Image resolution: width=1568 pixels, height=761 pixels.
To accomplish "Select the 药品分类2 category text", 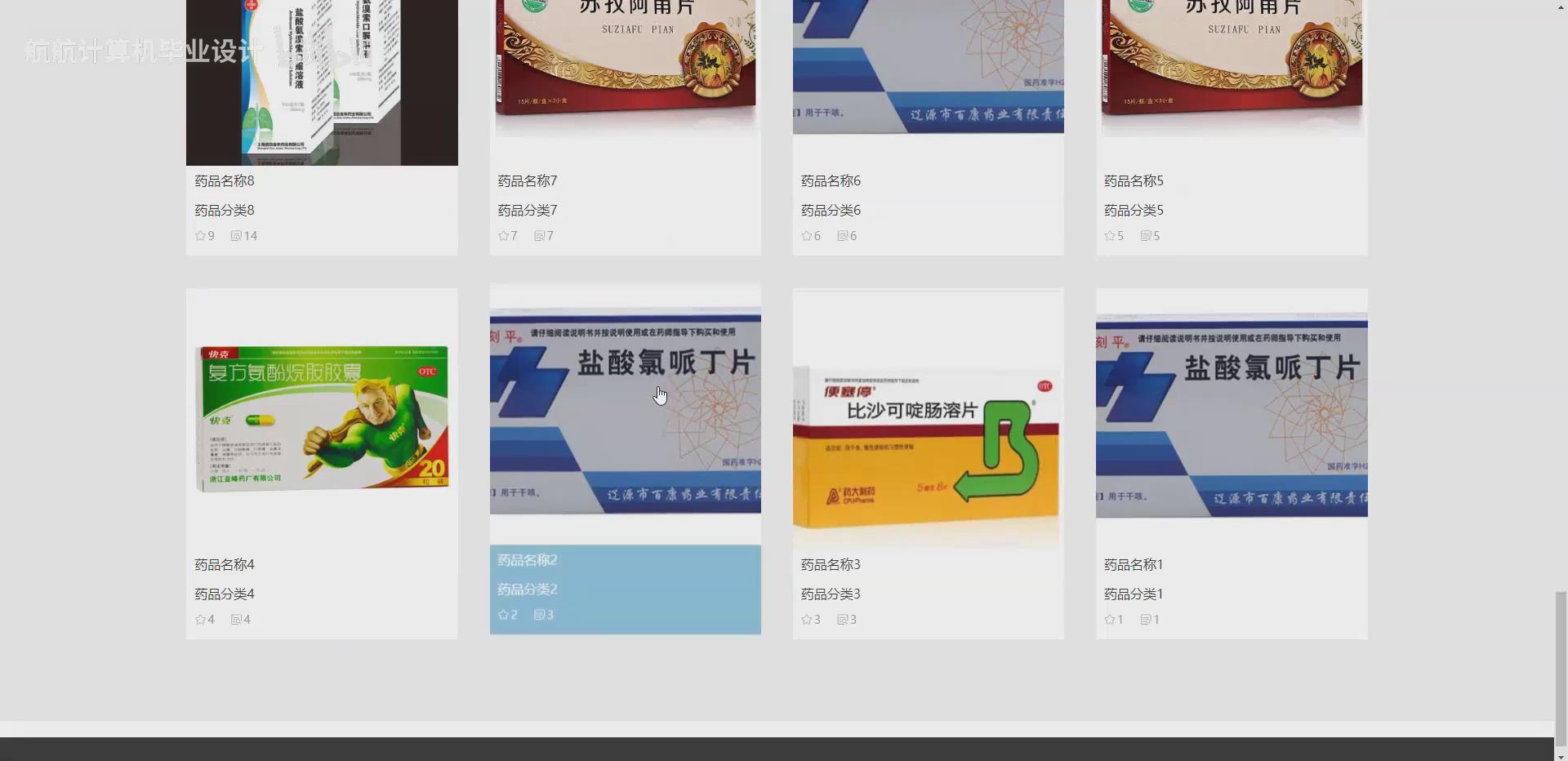I will (528, 590).
